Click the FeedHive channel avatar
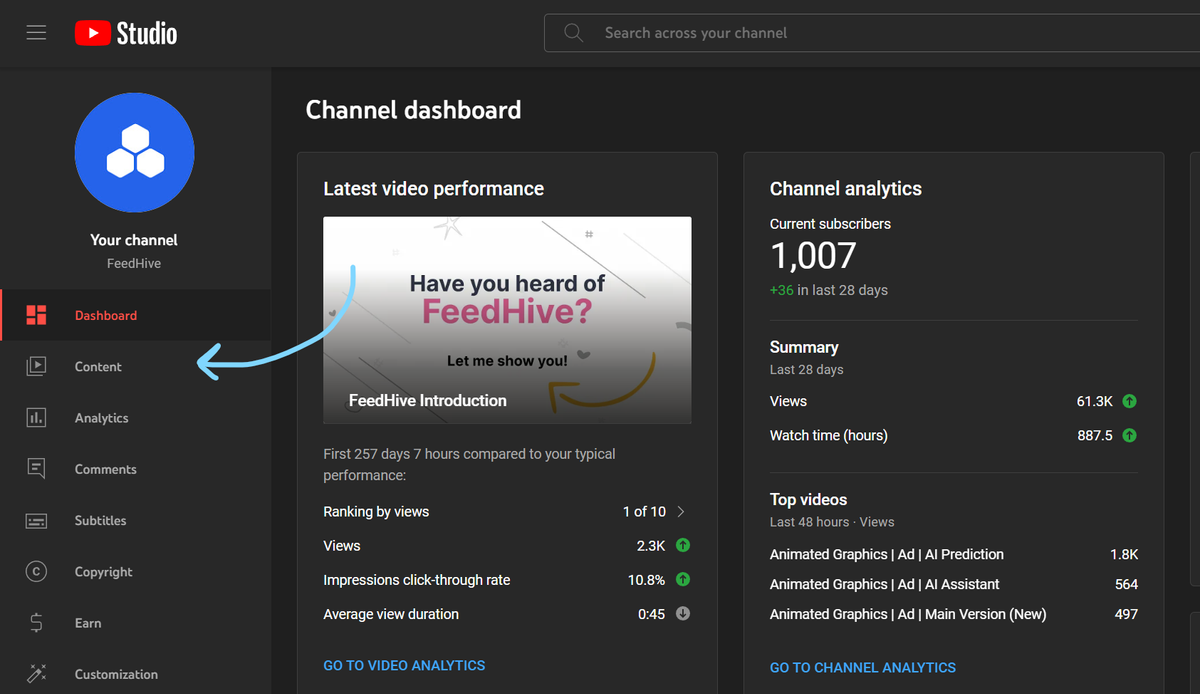The width and height of the screenshot is (1200, 694). click(x=134, y=152)
